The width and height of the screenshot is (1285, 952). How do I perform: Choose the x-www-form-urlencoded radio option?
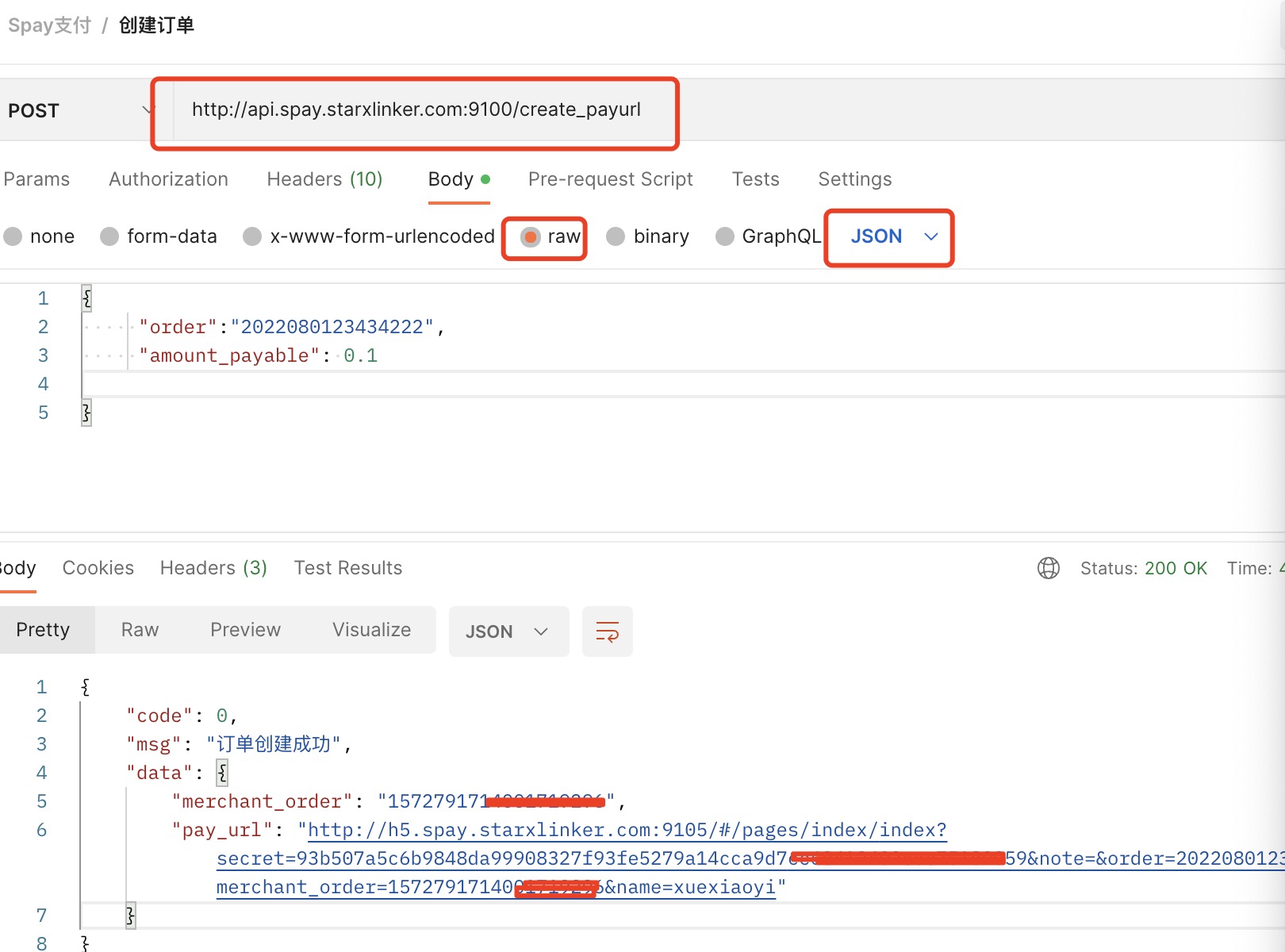253,236
